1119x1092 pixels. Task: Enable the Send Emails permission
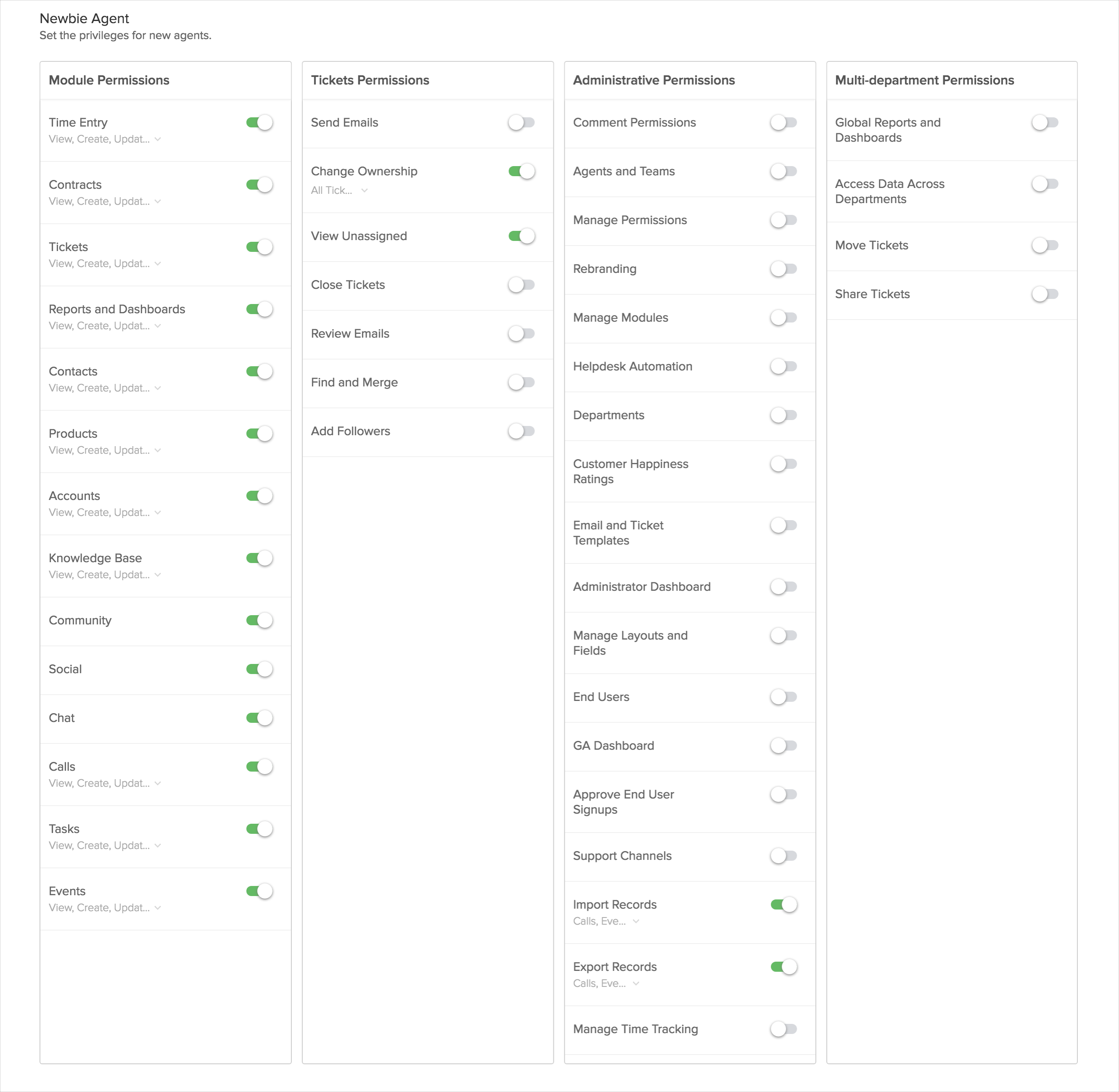[521, 122]
